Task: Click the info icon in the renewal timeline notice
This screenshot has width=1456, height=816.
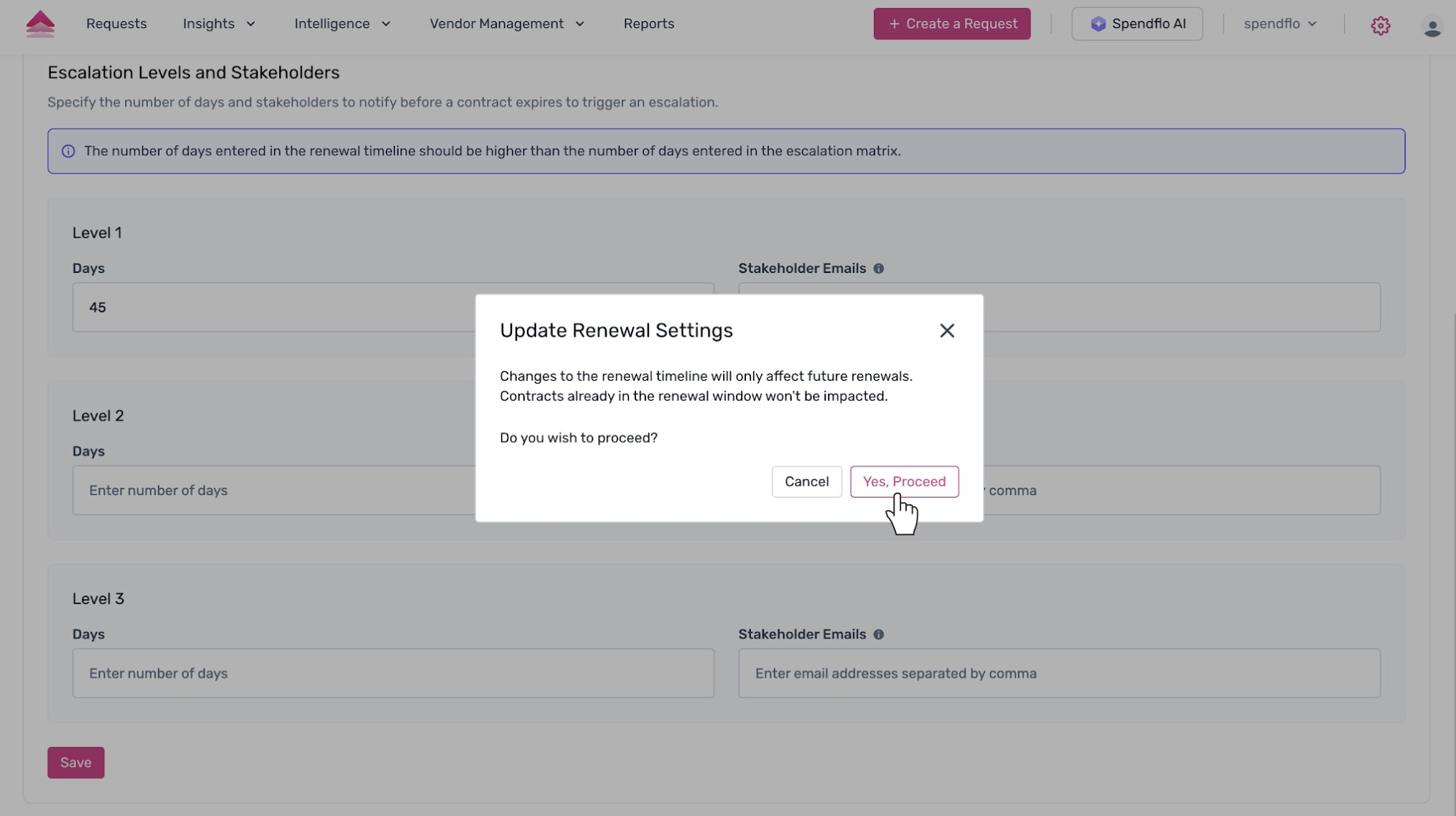Action: coord(68,152)
